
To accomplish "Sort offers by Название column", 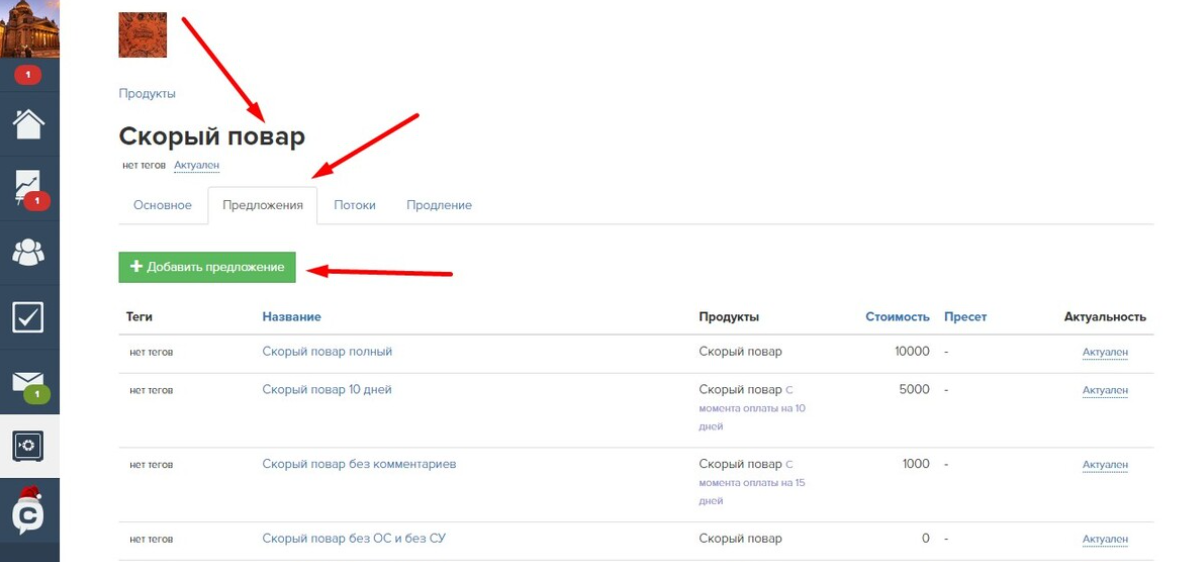I will [292, 317].
